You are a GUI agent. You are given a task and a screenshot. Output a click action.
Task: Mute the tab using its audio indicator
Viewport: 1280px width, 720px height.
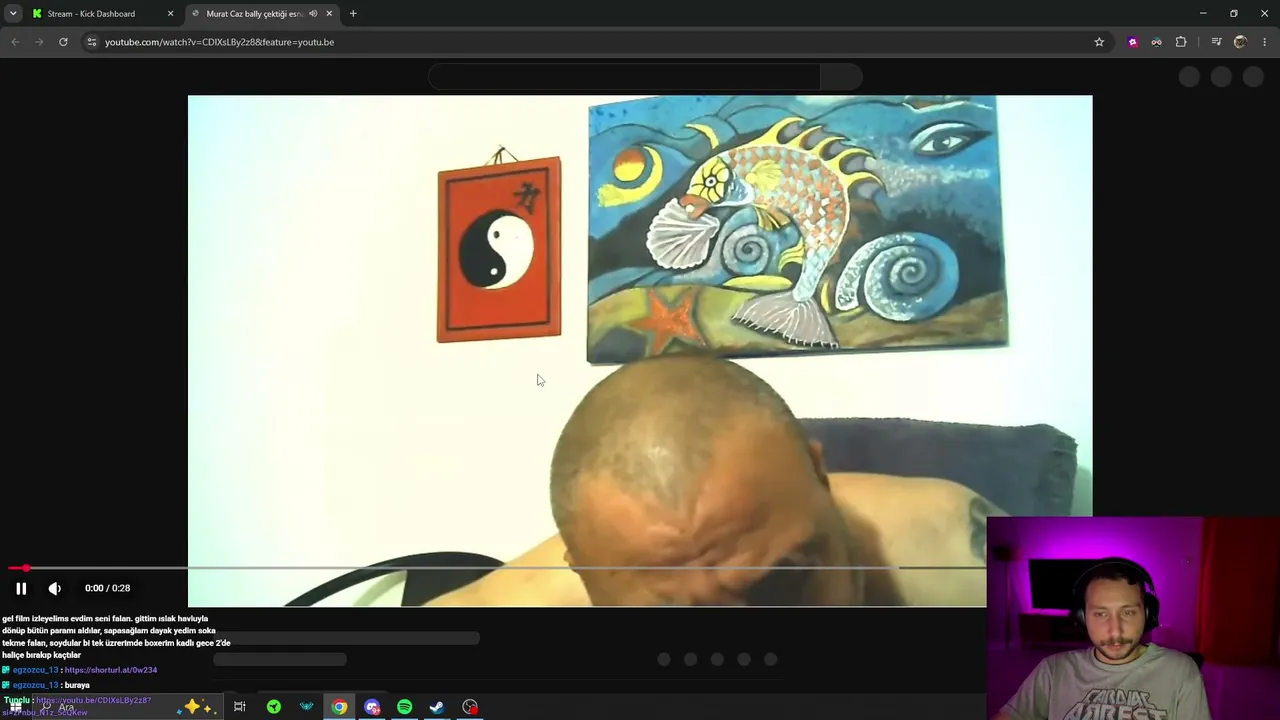tap(313, 14)
